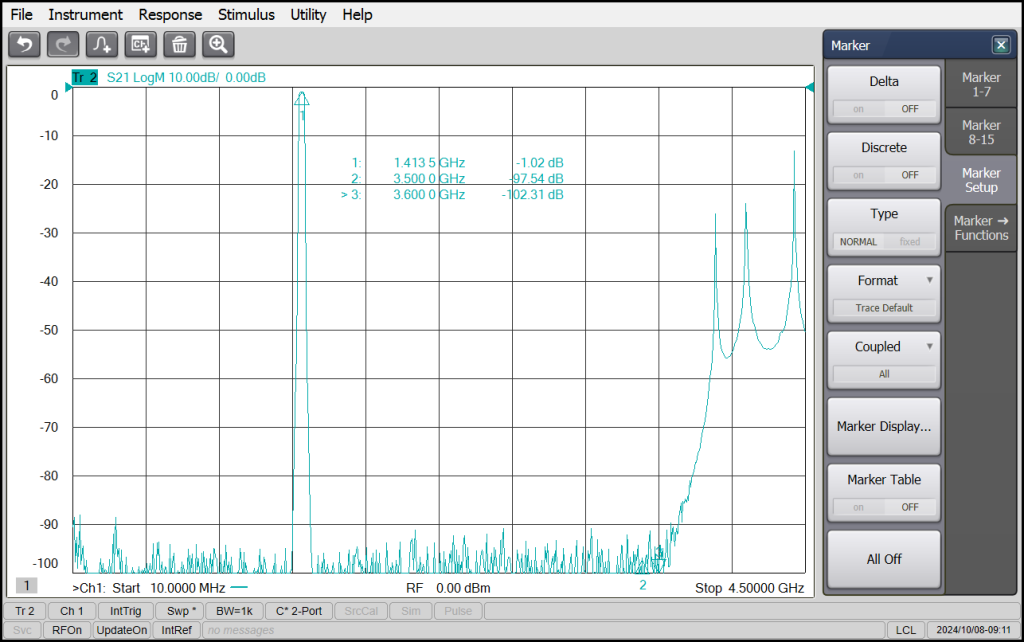The image size is (1024, 642).
Task: Select the Marker Setup tab
Action: coord(981,180)
